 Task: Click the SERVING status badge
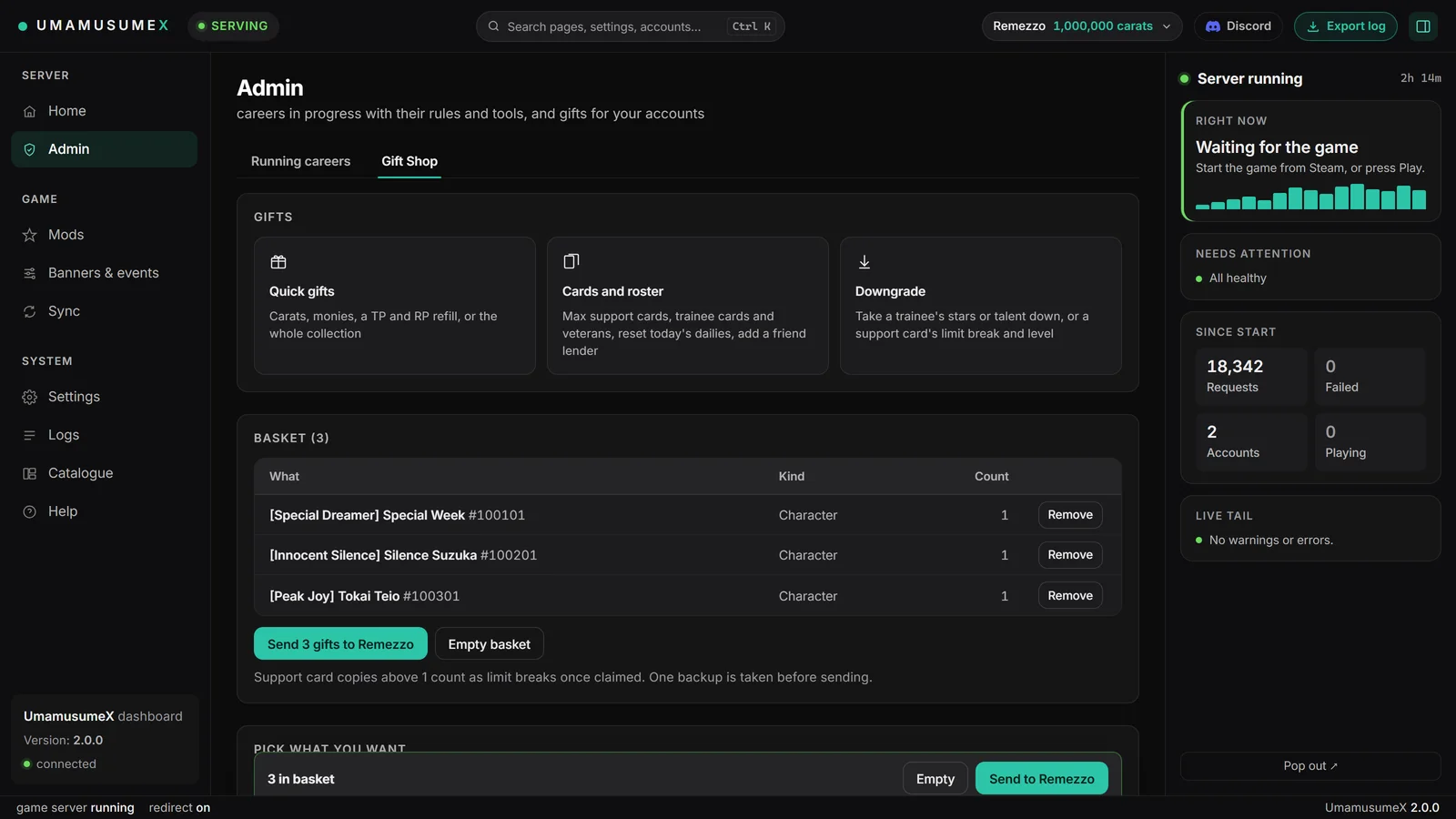pyautogui.click(x=233, y=26)
